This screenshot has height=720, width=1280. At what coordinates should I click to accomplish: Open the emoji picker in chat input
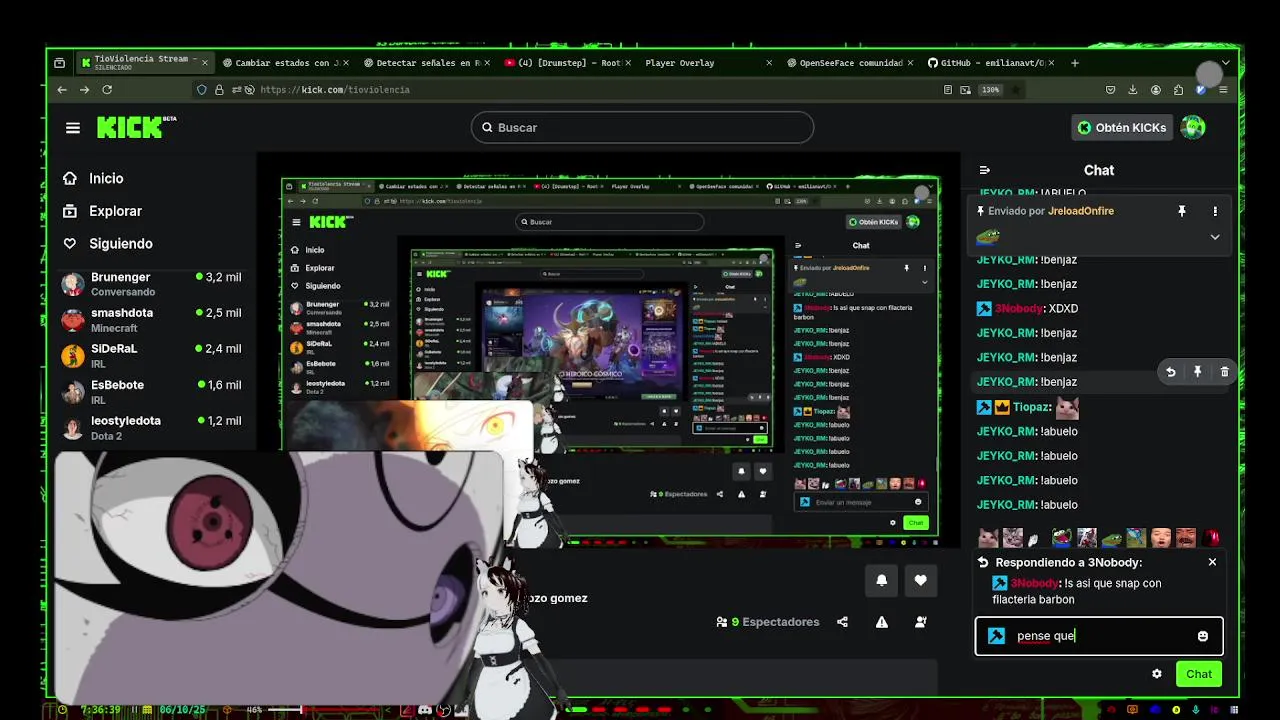(1203, 636)
